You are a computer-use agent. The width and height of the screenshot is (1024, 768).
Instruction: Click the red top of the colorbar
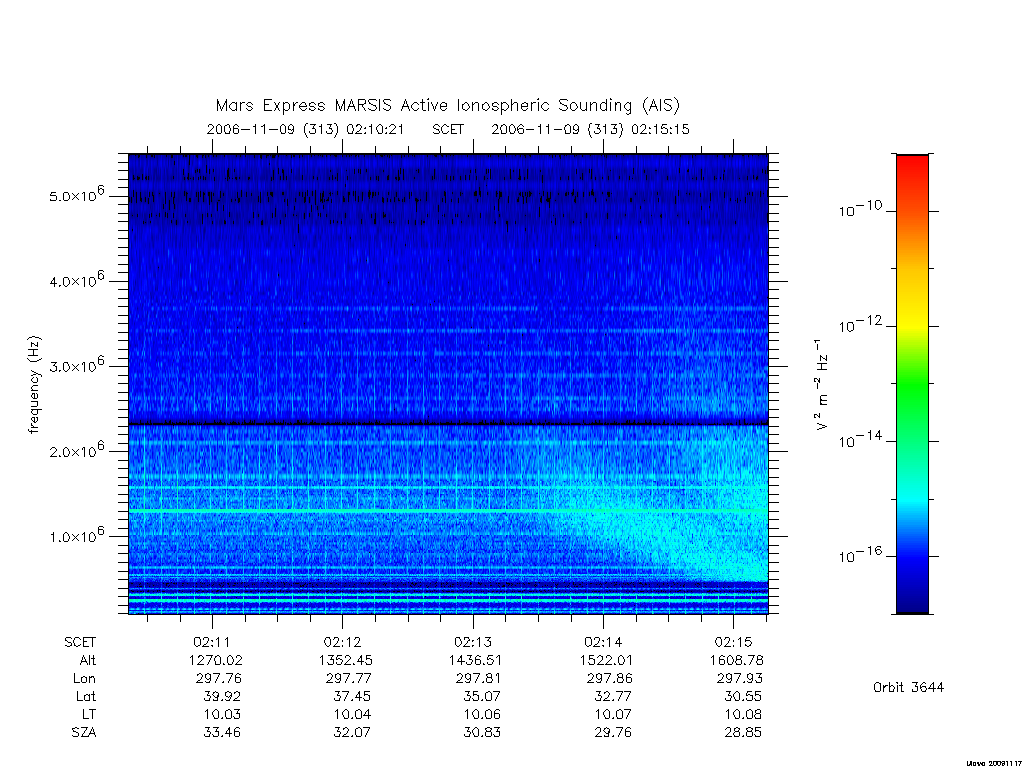(x=912, y=171)
